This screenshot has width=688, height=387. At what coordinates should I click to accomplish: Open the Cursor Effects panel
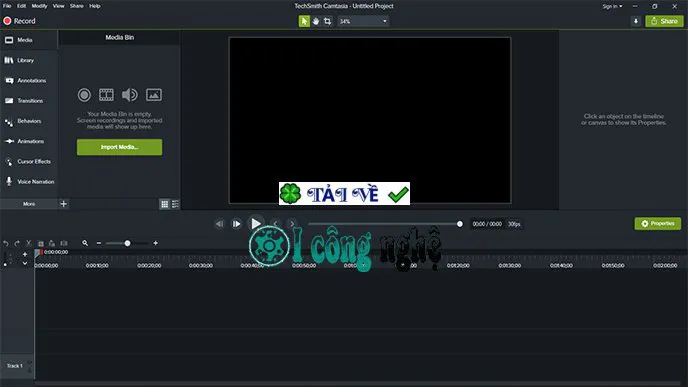(x=29, y=161)
